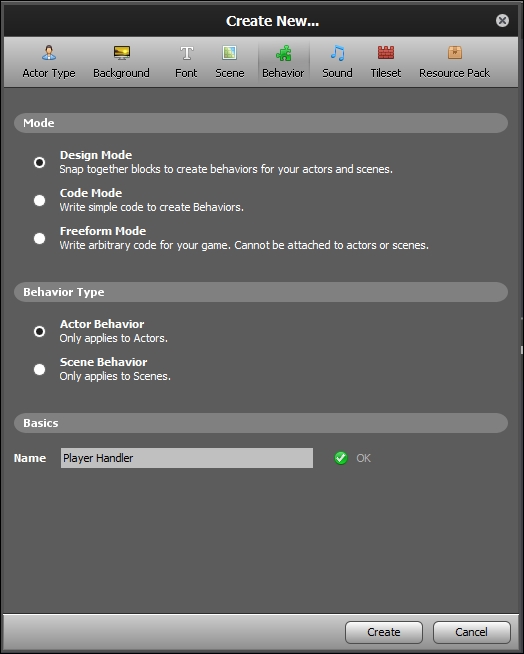Viewport: 524px width, 654px height.
Task: Select the Actor Type person icon
Action: coord(49,53)
